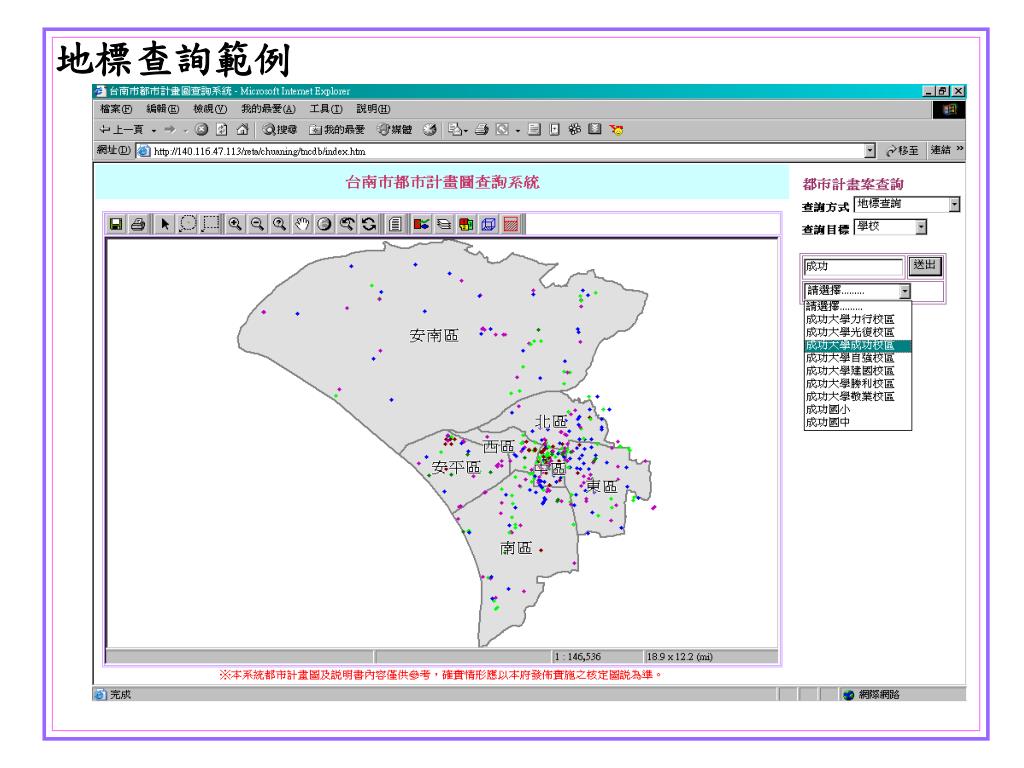Image resolution: width=1024 pixels, height=768 pixels.
Task: Click the refresh map arrows icon
Action: [x=369, y=225]
